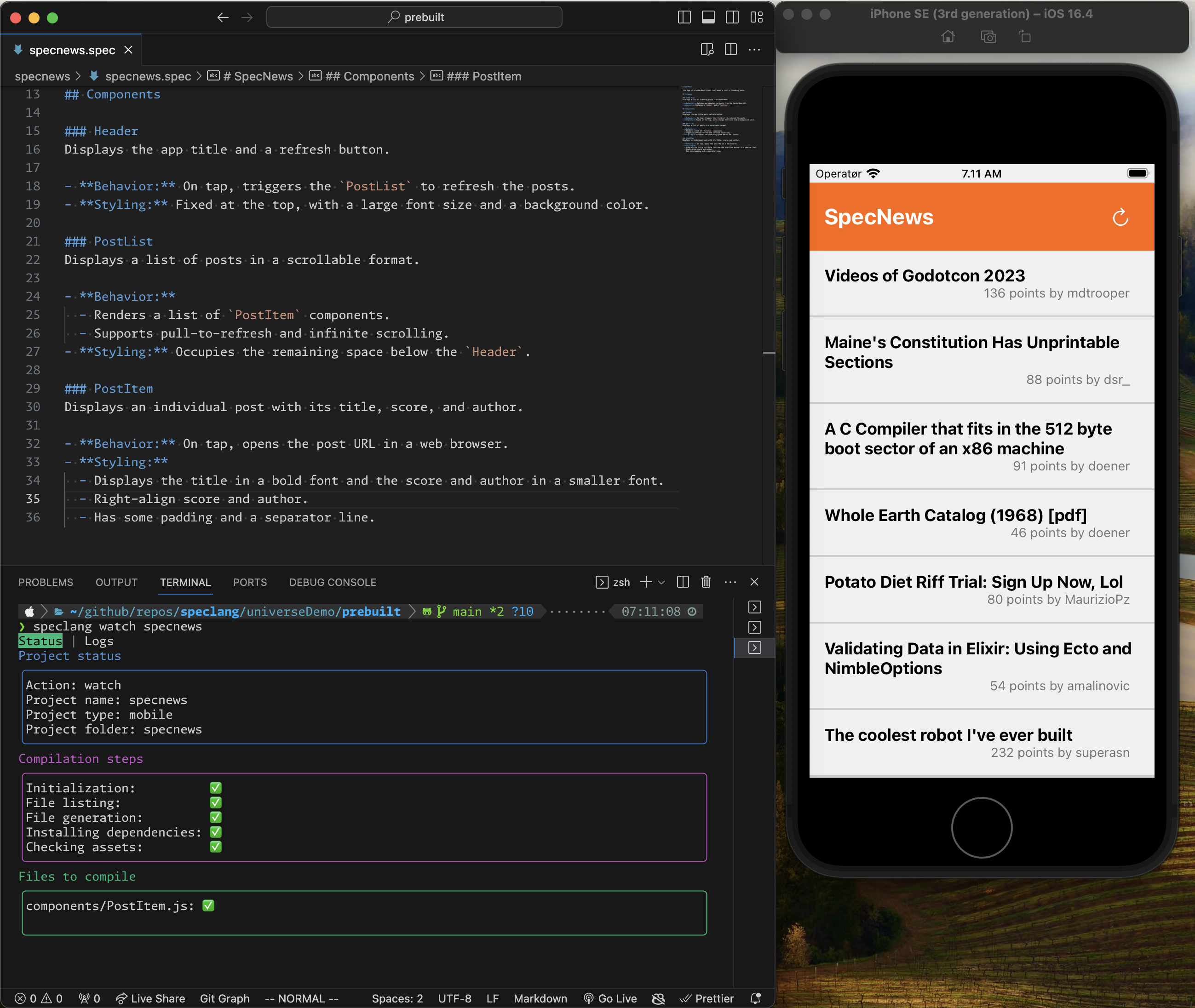Open notifications bell icon
Image resolution: width=1195 pixels, height=1008 pixels.
pyautogui.click(x=756, y=998)
